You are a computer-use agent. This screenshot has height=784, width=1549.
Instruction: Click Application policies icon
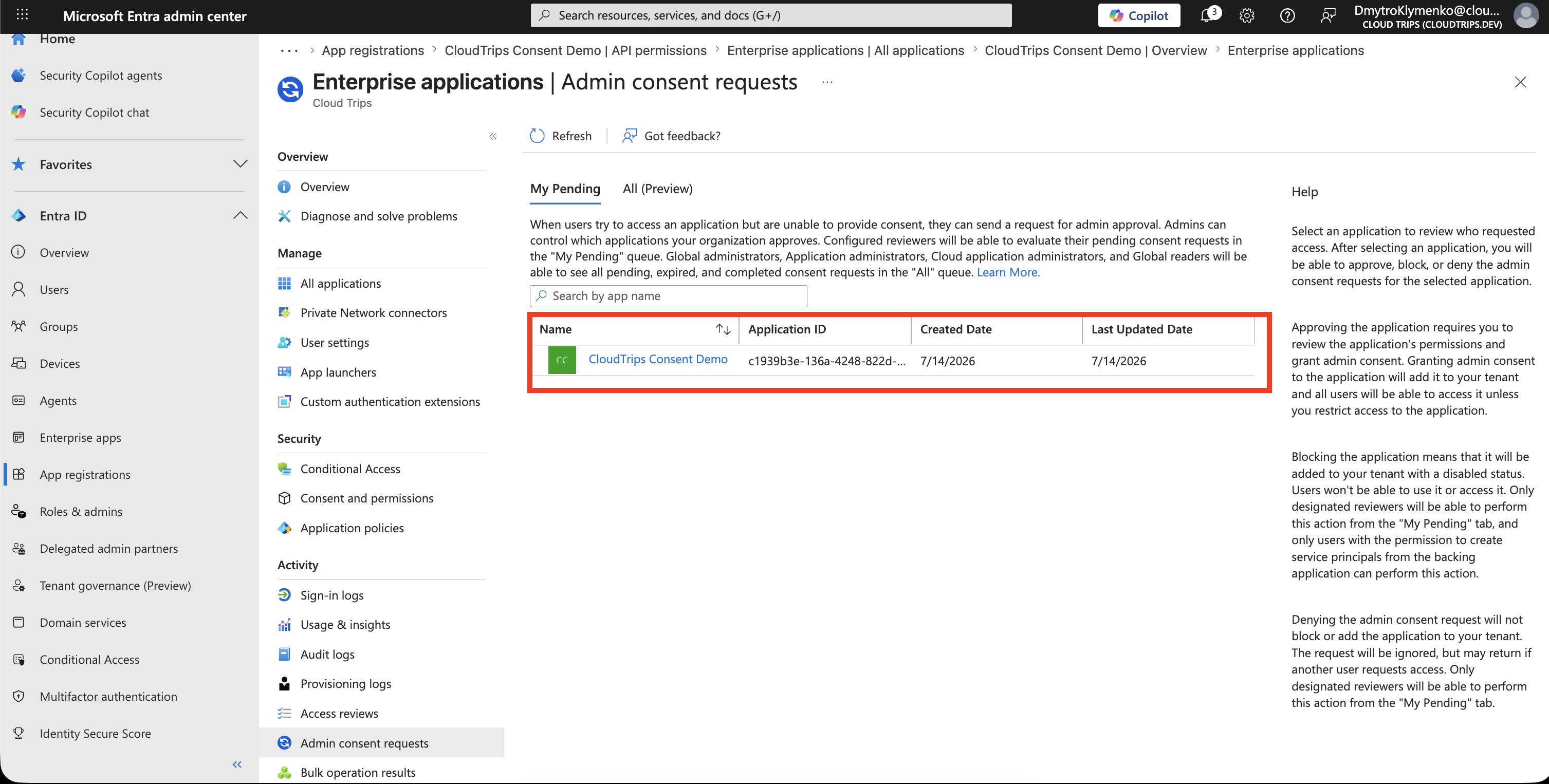(x=284, y=528)
